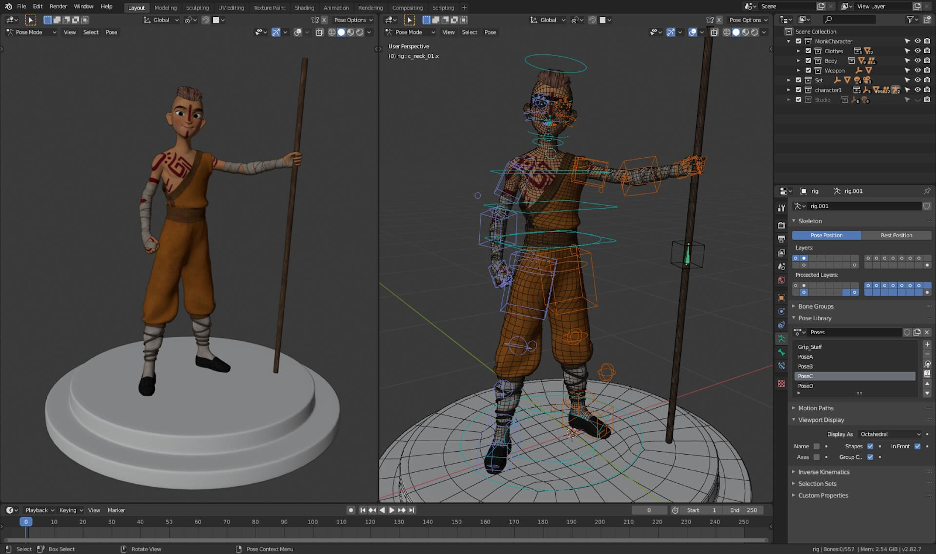Toggle render camera icon for MonkCharacter
Viewport: 936px width, 554px height.
point(928,41)
